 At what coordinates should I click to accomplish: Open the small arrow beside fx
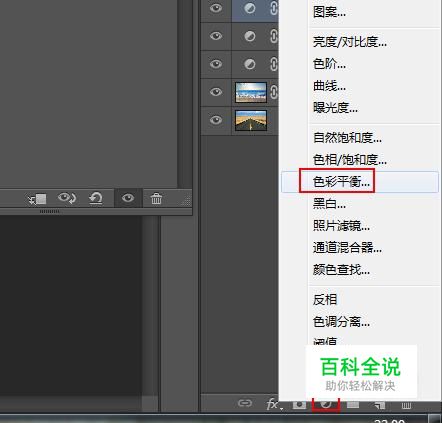282,408
